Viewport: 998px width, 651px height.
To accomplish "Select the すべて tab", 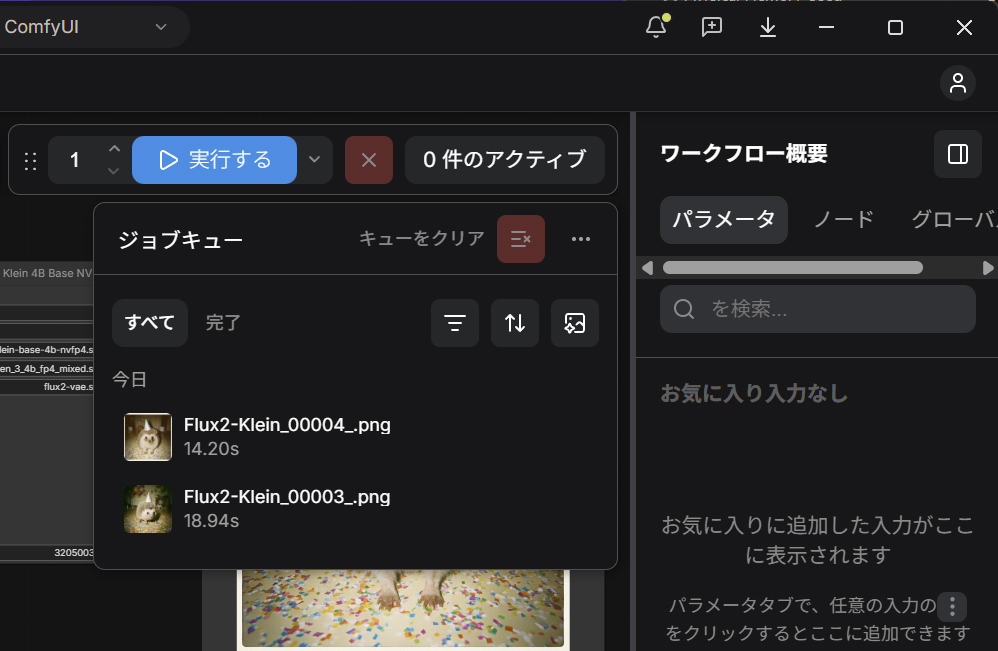I will tap(150, 323).
